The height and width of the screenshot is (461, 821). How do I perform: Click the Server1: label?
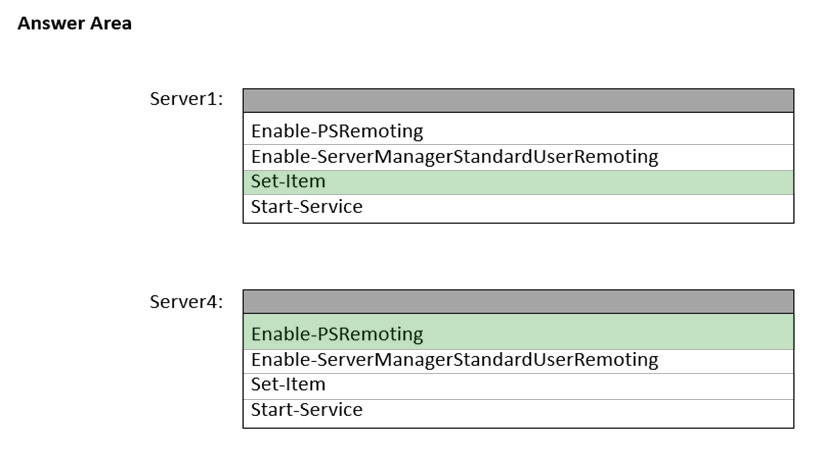click(186, 99)
